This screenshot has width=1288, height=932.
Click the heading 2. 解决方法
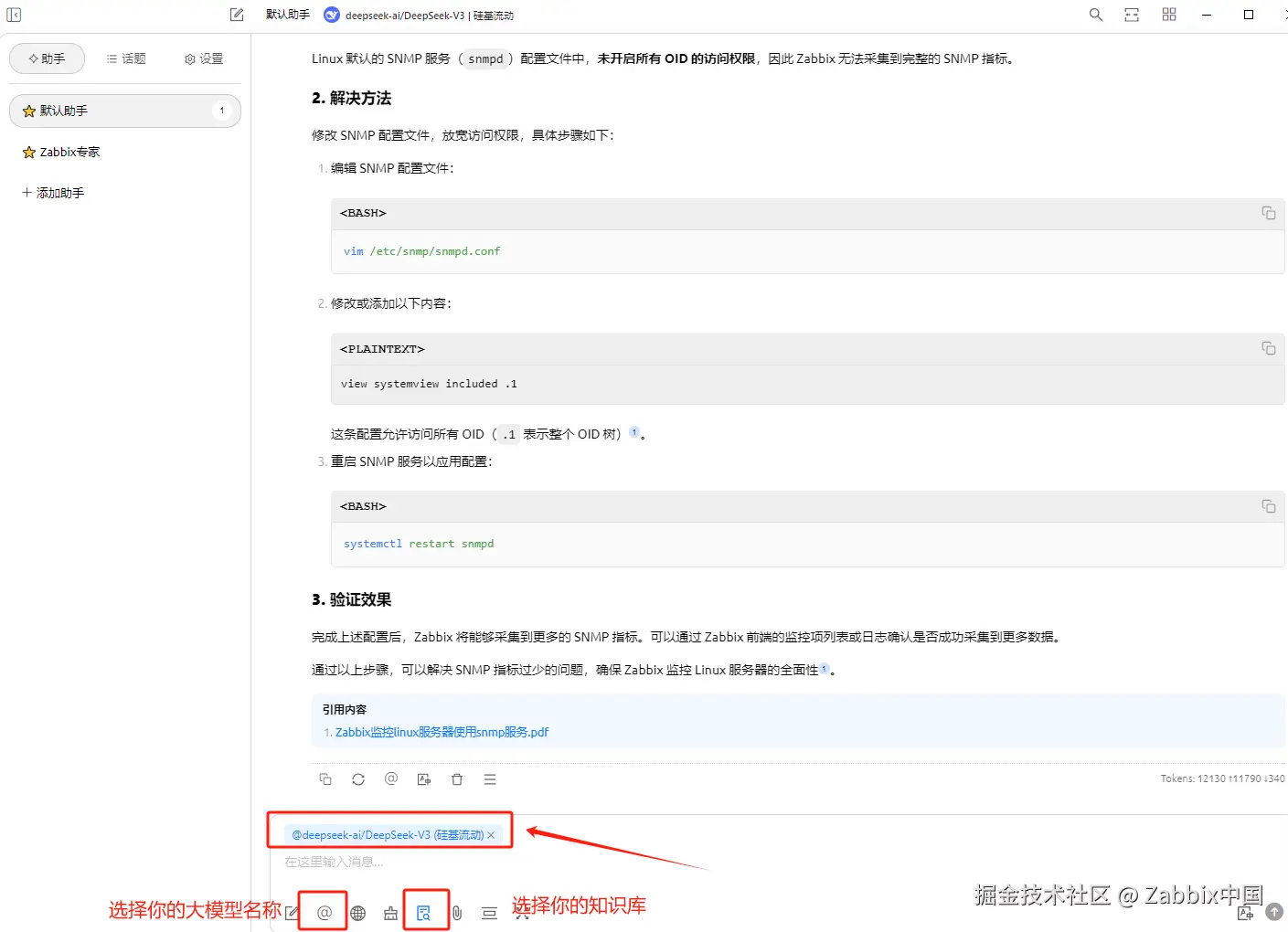point(351,98)
